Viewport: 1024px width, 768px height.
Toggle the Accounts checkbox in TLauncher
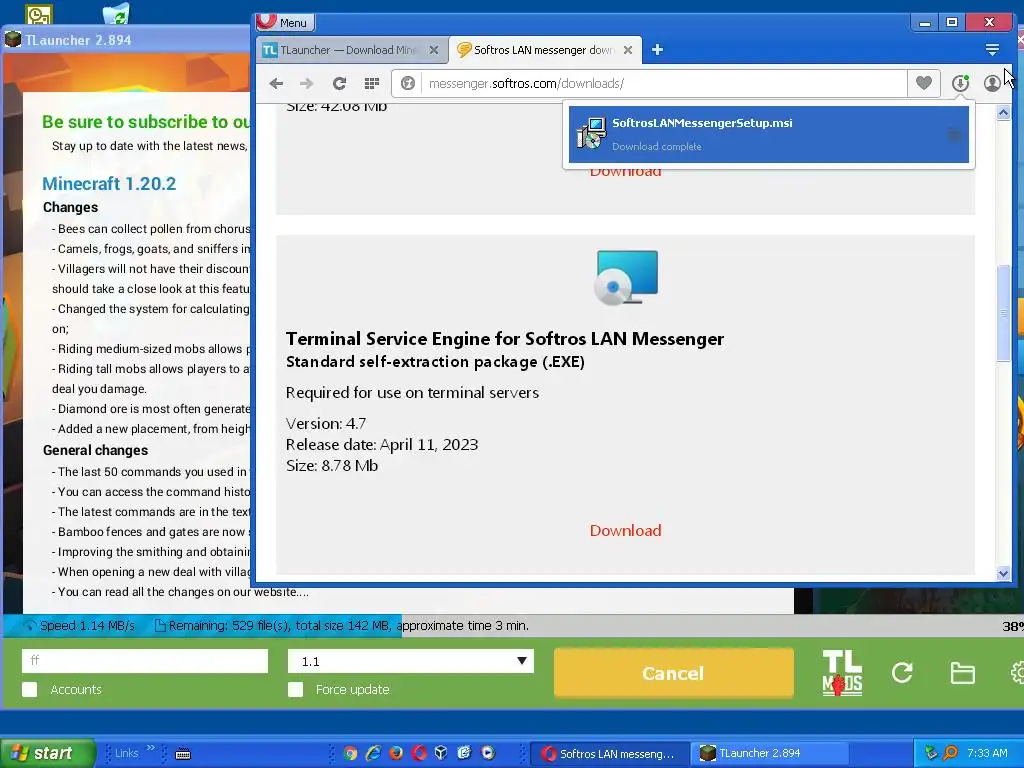point(29,690)
